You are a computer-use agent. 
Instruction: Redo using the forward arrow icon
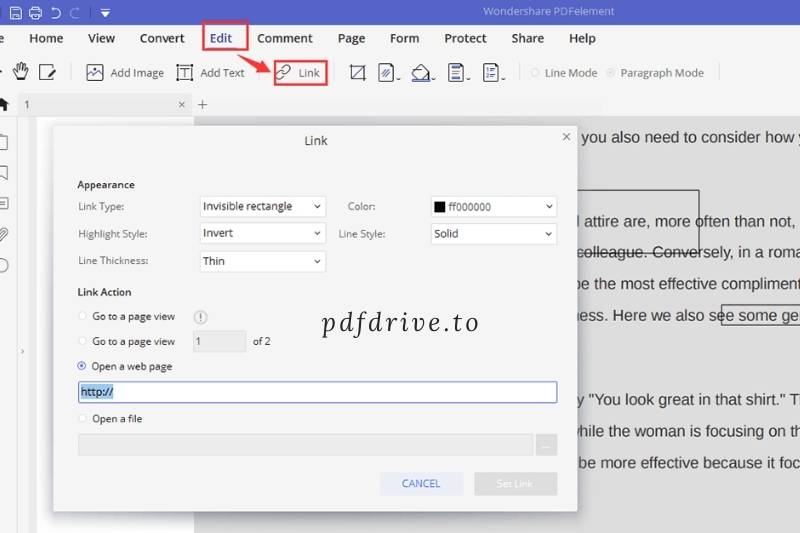click(x=74, y=13)
